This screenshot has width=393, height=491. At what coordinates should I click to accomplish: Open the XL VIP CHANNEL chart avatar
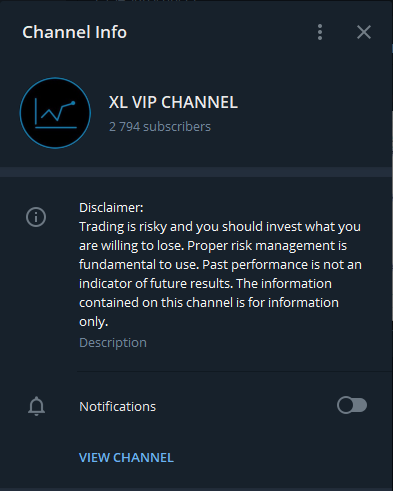click(x=55, y=113)
